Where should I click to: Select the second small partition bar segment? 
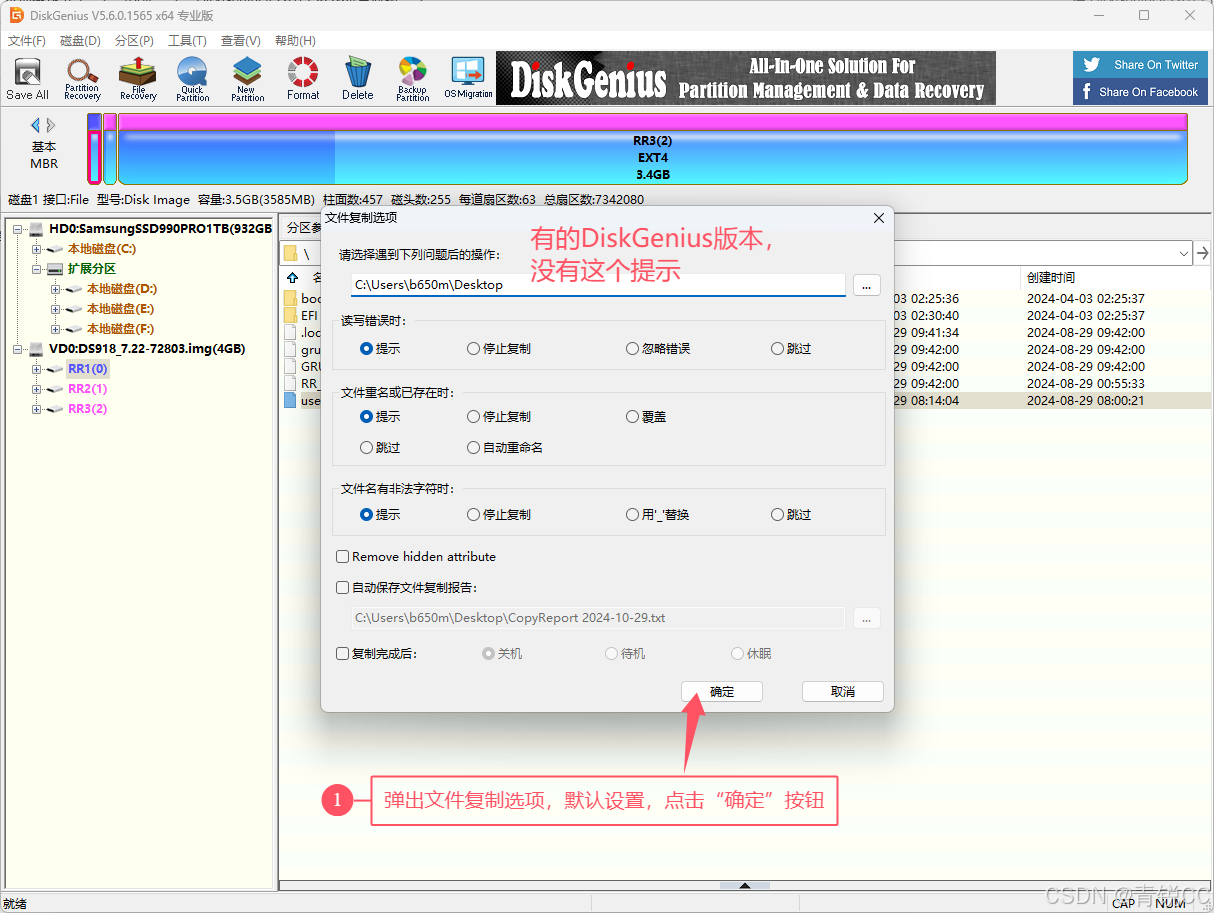pyautogui.click(x=110, y=149)
